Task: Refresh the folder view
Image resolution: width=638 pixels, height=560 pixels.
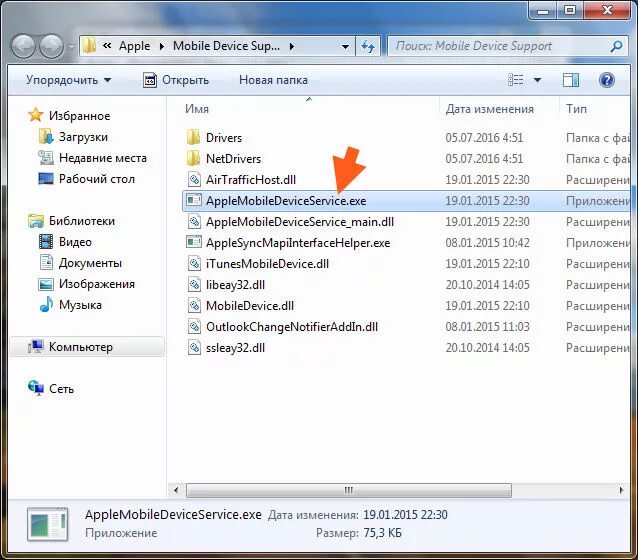Action: click(x=368, y=46)
